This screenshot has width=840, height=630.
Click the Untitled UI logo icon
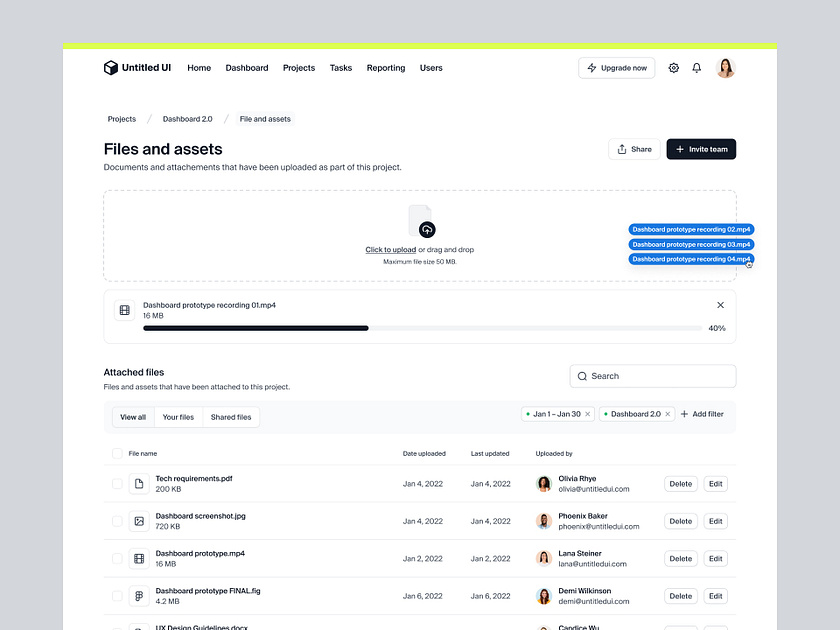[111, 67]
